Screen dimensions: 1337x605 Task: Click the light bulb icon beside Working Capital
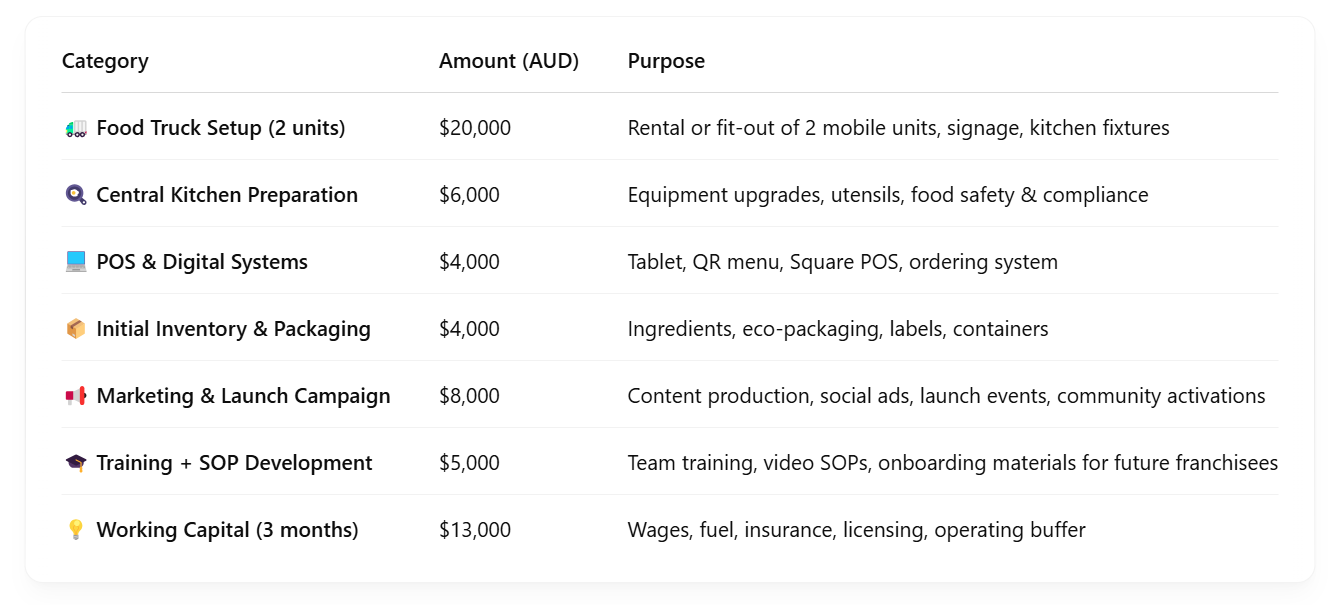(x=76, y=530)
